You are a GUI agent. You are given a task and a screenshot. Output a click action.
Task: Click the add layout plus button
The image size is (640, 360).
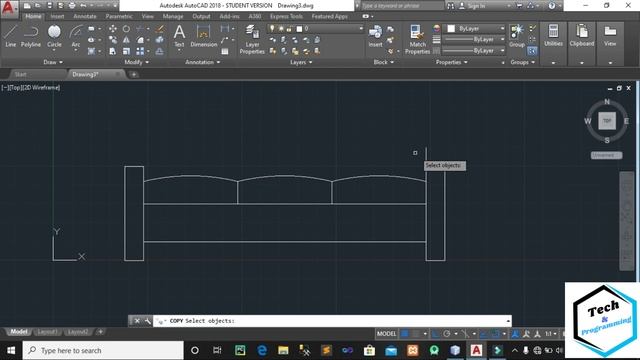click(100, 332)
